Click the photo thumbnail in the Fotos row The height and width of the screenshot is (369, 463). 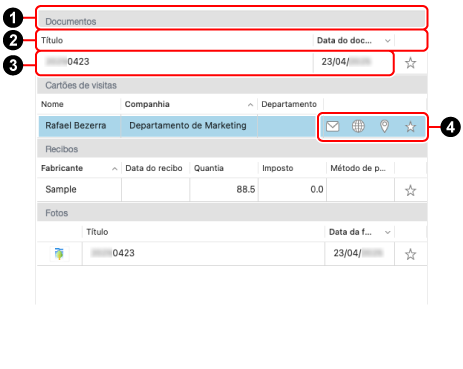59,254
